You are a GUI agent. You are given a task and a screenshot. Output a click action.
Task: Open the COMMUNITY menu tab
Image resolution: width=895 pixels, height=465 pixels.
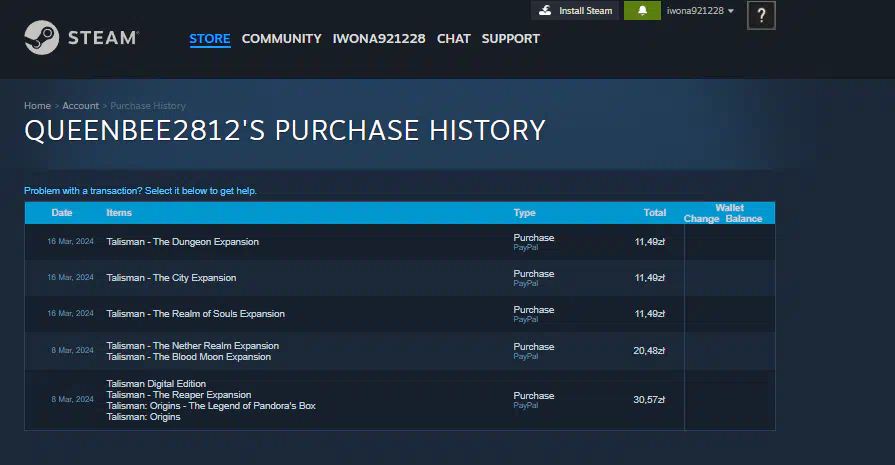coord(281,39)
